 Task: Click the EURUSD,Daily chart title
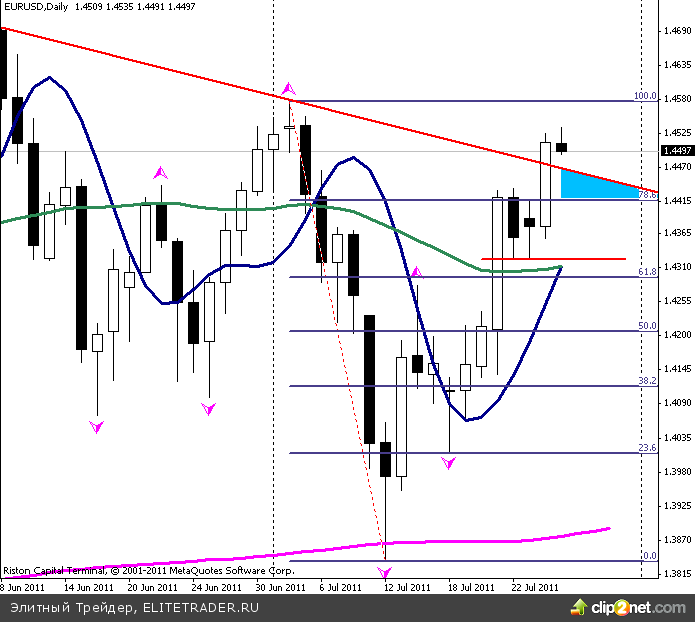(36, 8)
